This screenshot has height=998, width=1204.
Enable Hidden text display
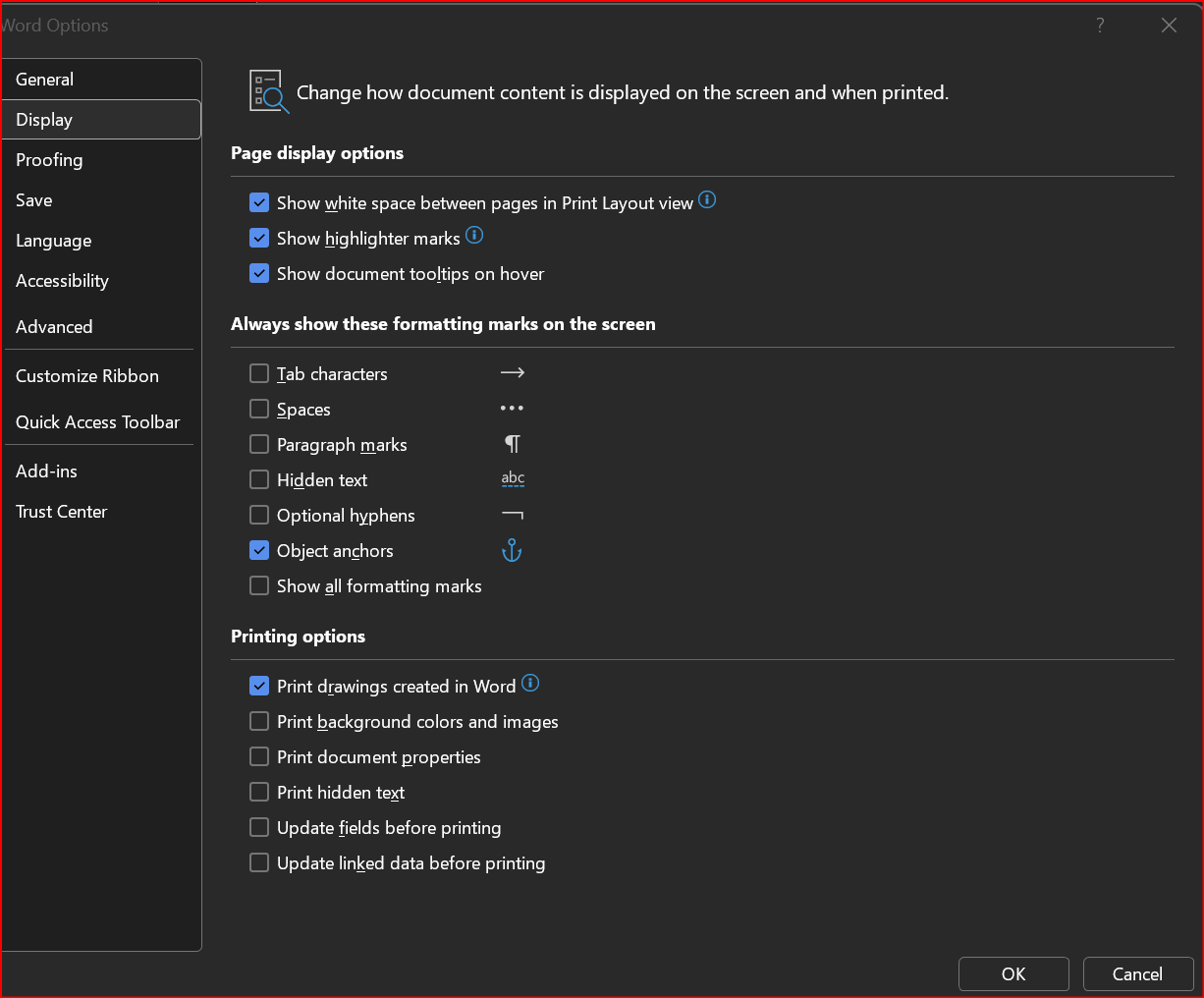[x=259, y=479]
